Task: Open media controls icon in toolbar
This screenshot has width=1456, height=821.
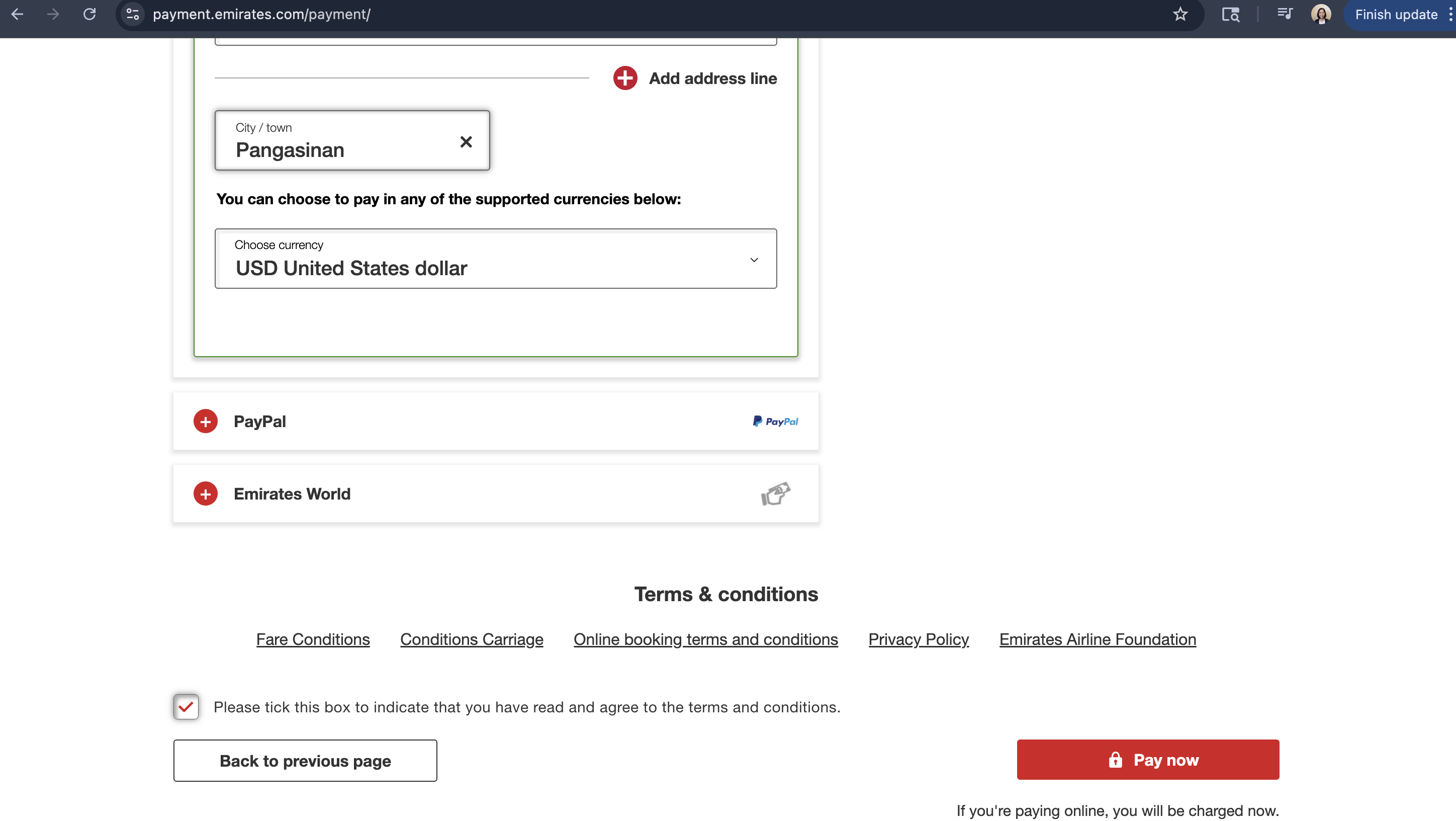Action: 1285,14
